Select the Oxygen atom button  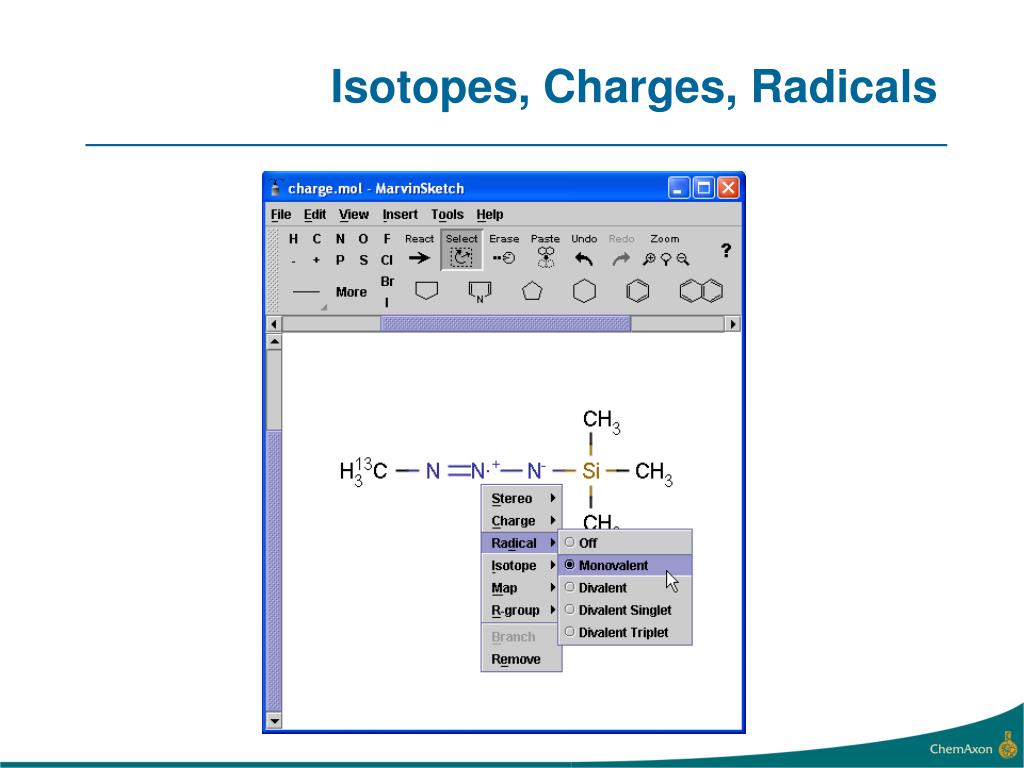click(x=363, y=239)
